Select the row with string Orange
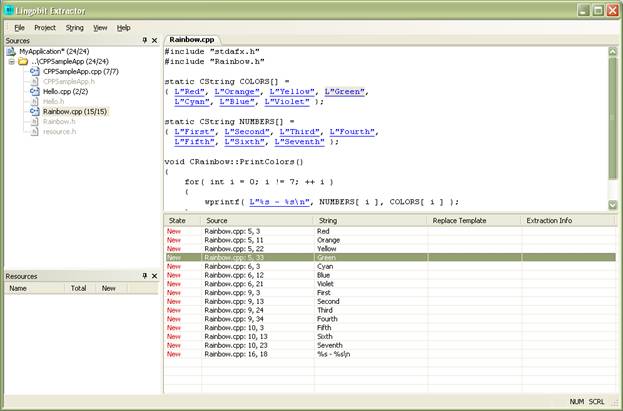This screenshot has width=623, height=411. click(x=390, y=240)
